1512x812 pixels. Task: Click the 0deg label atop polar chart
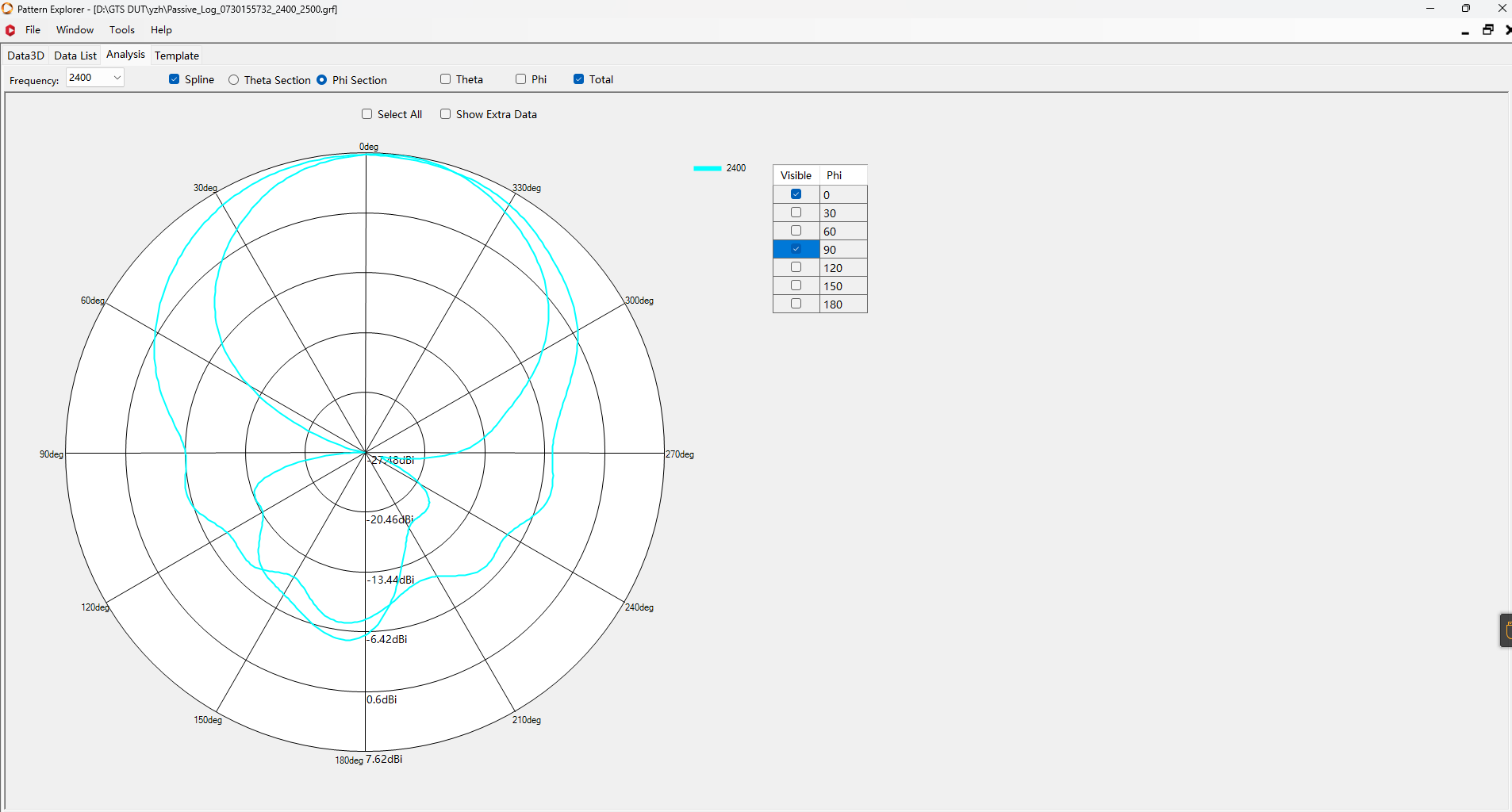pos(369,147)
